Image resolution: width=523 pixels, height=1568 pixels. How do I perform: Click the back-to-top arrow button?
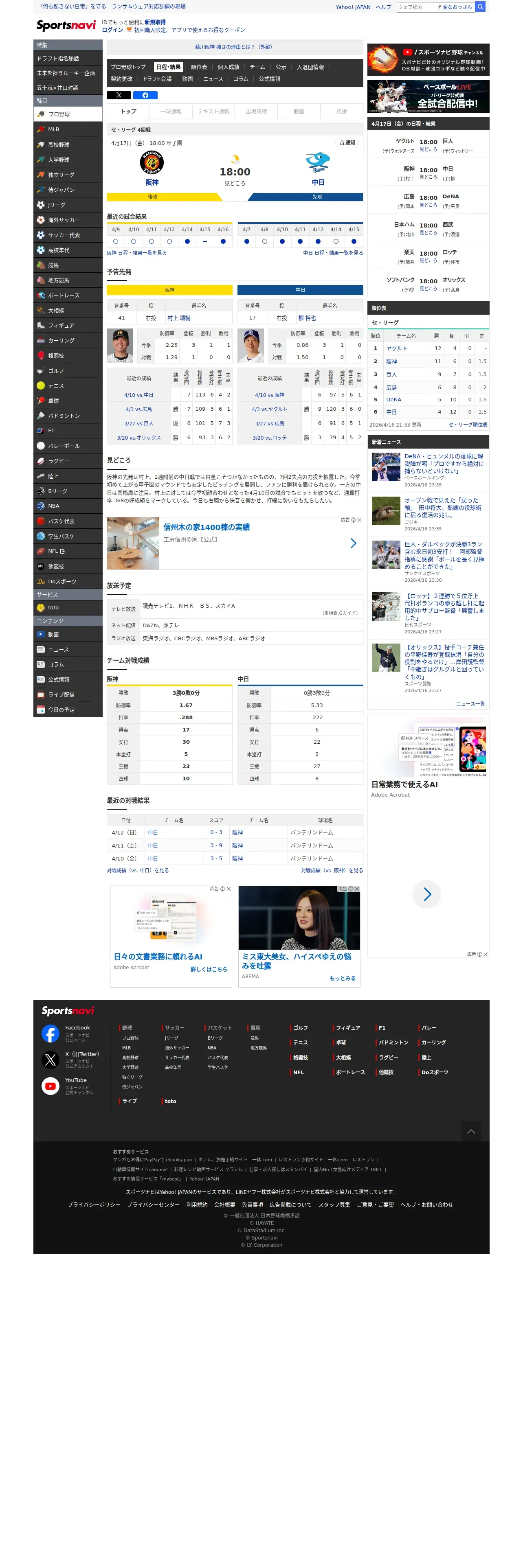(x=470, y=1132)
